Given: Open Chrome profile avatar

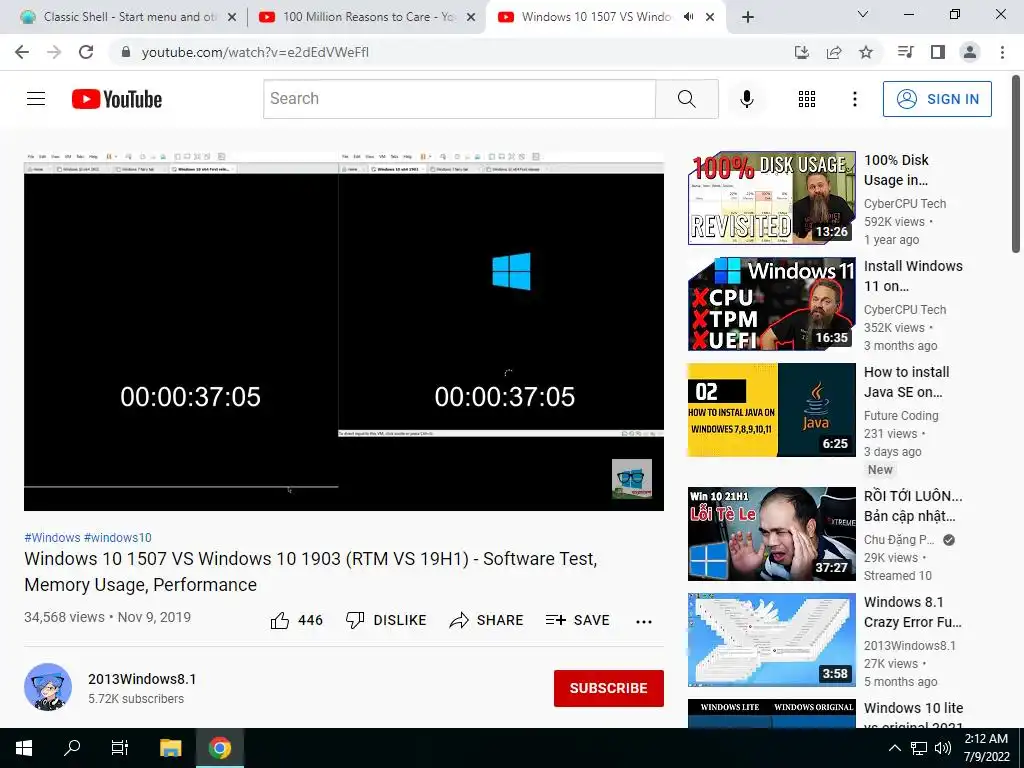Looking at the screenshot, I should point(970,52).
